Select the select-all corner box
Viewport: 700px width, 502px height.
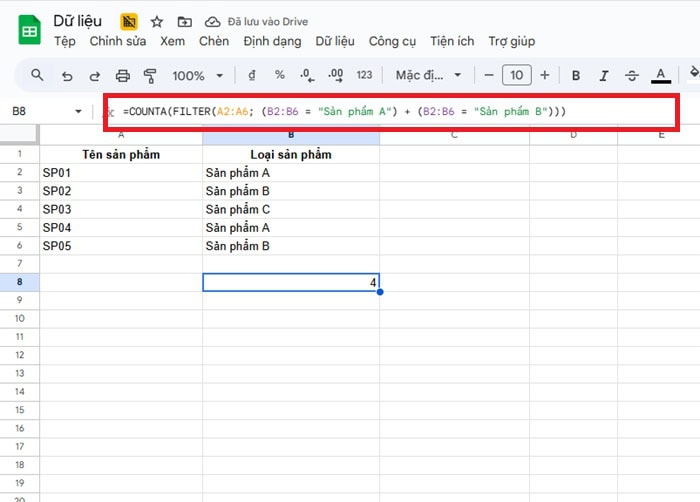(x=19, y=134)
